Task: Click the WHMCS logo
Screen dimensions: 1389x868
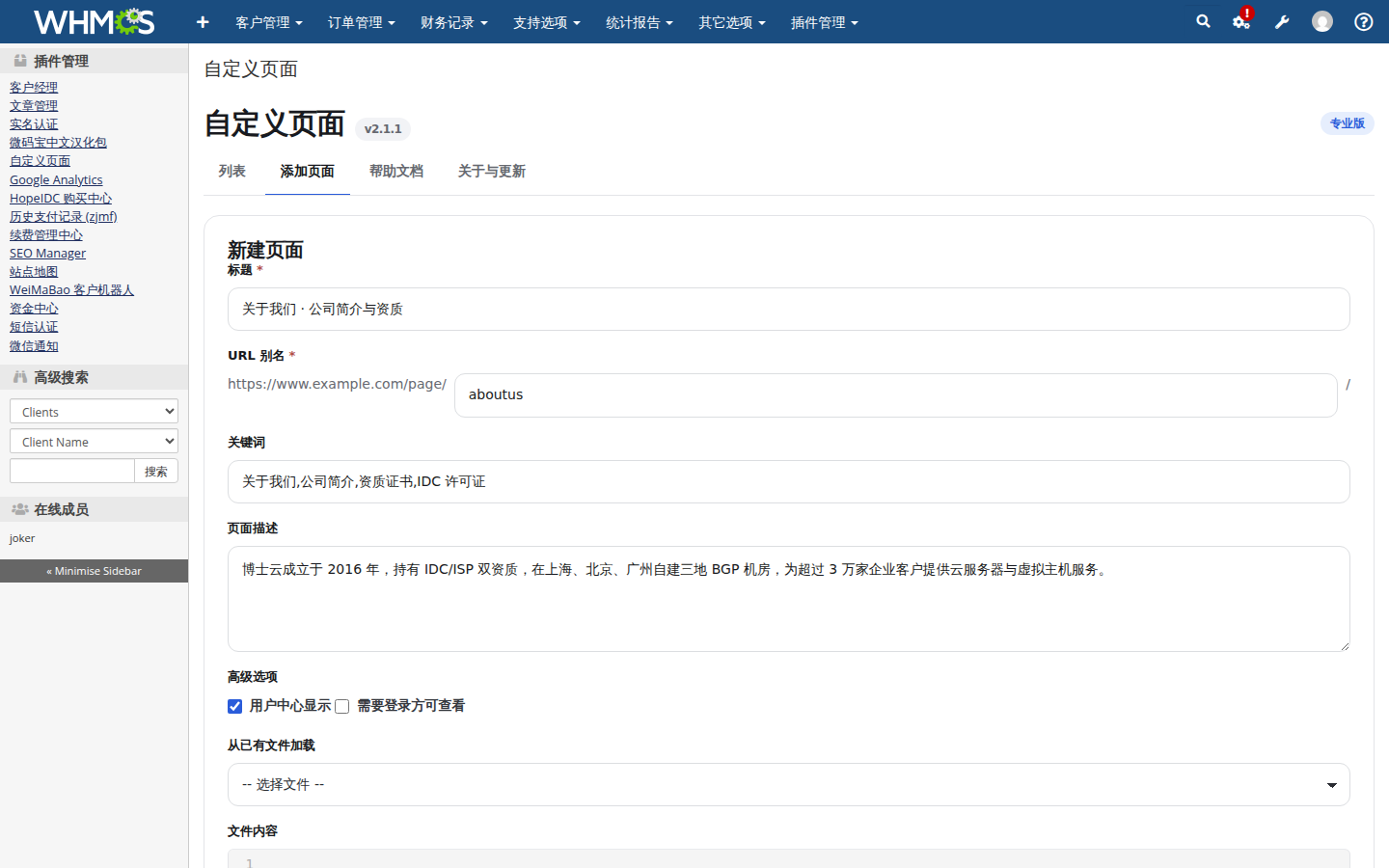Action: [x=94, y=21]
